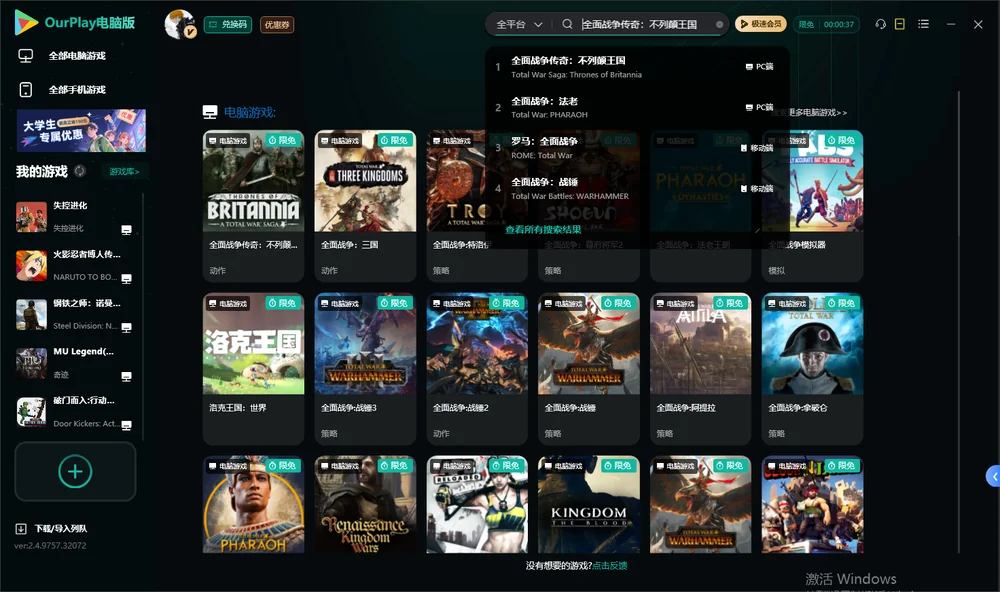
Task: Open 更多电脑游戏>> link
Action: tap(818, 112)
